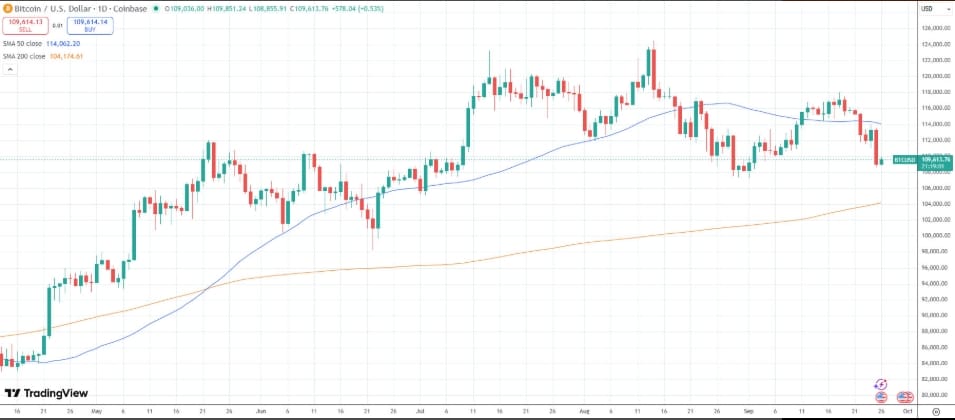Click the open price O109,036.00 value
The height and width of the screenshot is (420, 955).
[x=185, y=9]
